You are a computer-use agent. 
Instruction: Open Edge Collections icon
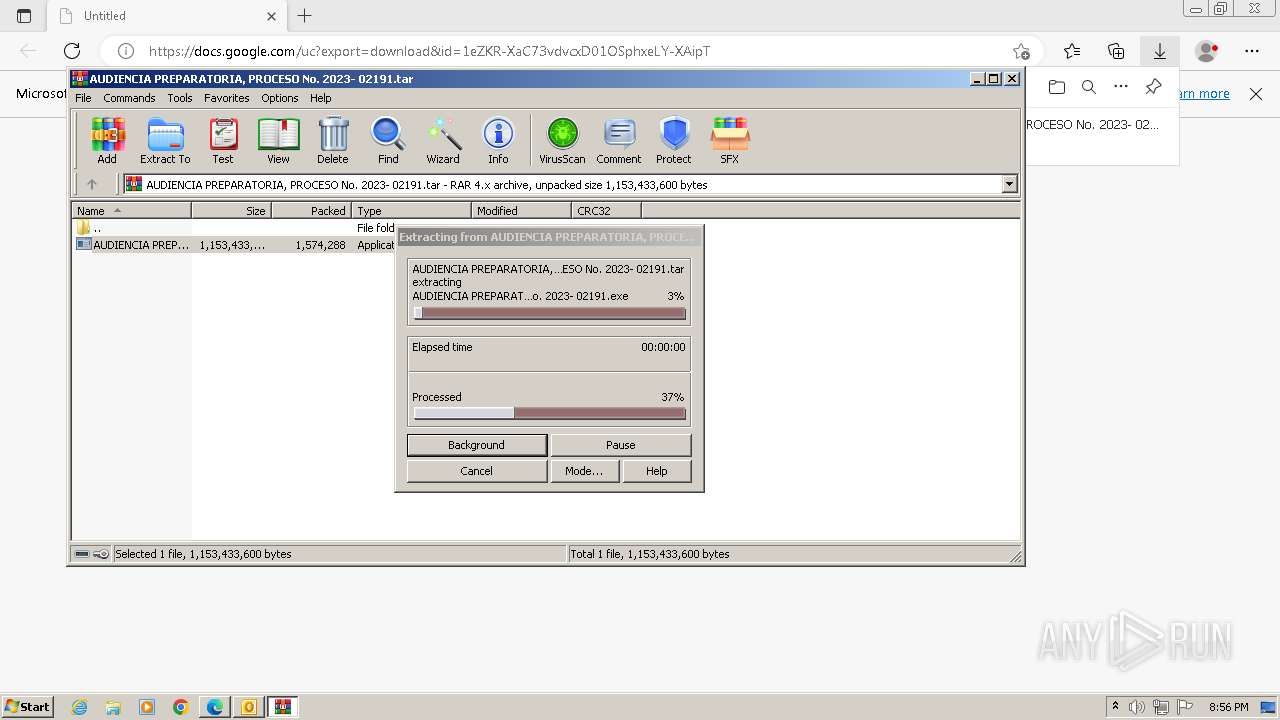(1116, 51)
